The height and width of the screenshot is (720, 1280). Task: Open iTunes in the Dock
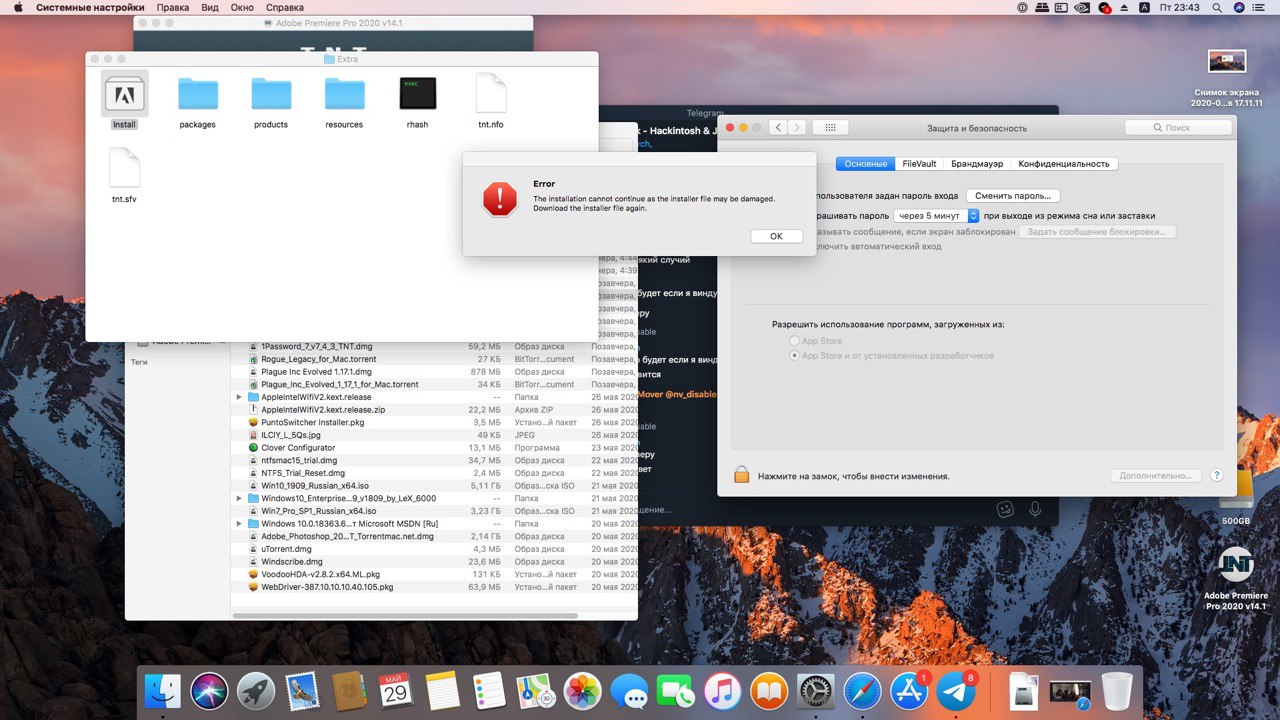point(722,691)
